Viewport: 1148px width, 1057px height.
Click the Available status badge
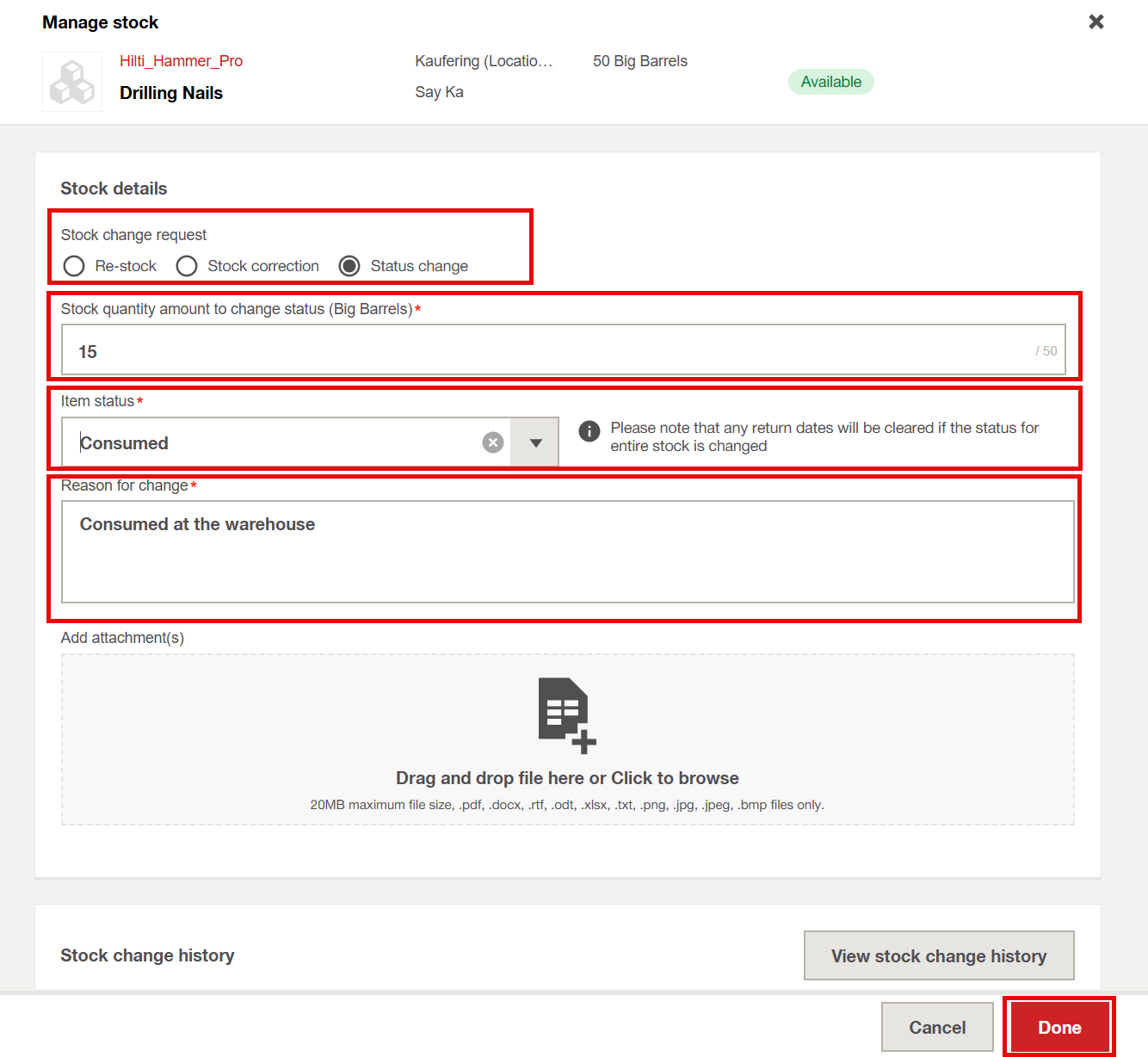pos(830,82)
